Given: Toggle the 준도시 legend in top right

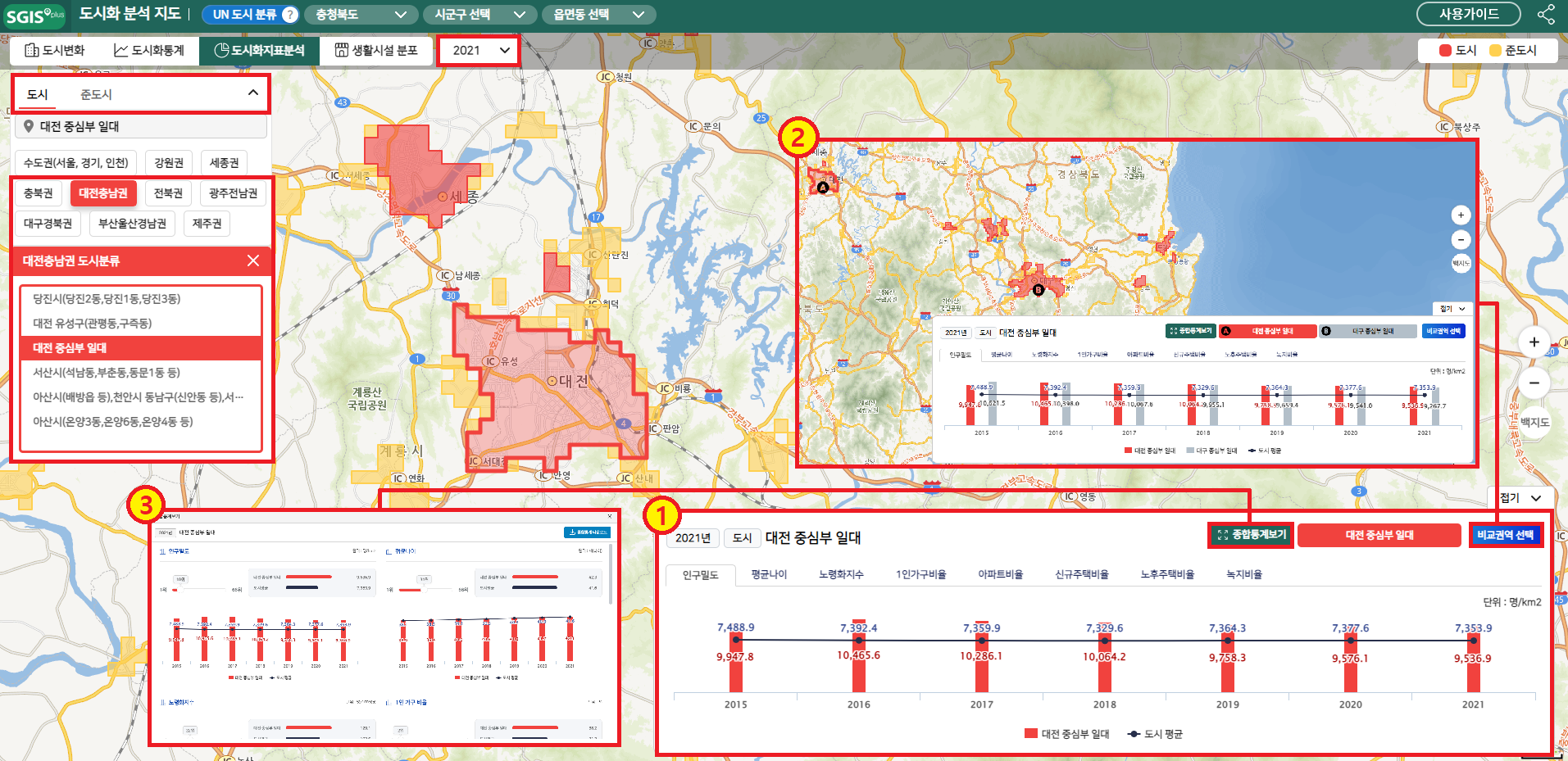Looking at the screenshot, I should click(1495, 51).
